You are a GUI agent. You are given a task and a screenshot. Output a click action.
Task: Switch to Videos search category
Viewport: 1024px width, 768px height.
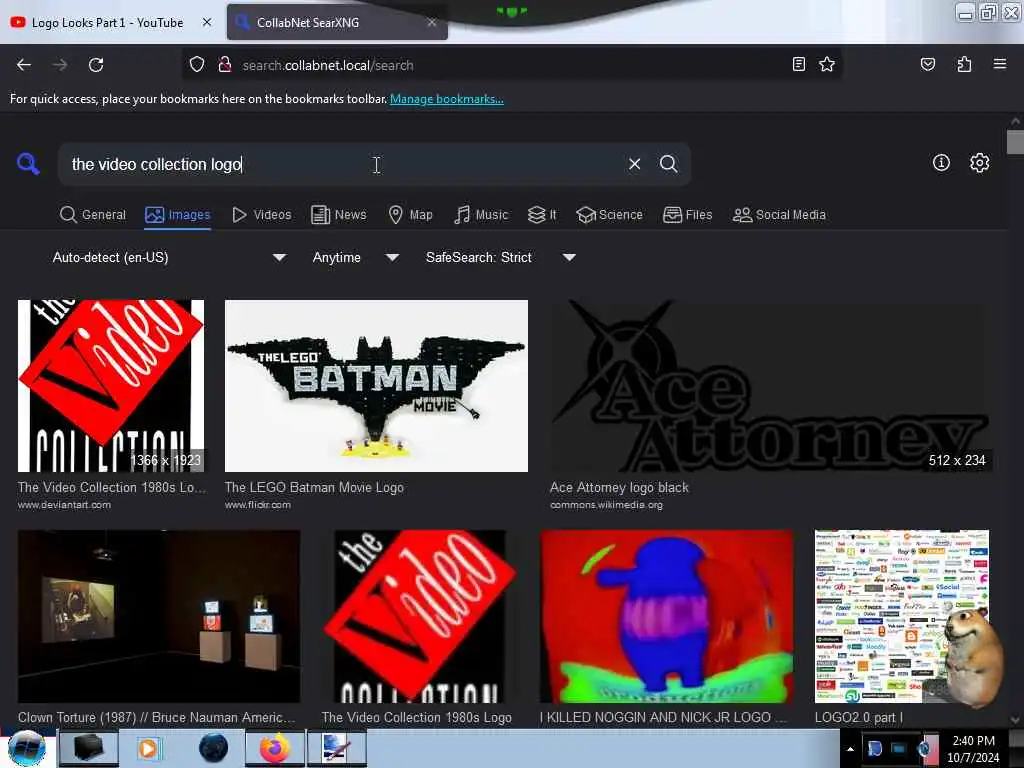pyautogui.click(x=261, y=215)
